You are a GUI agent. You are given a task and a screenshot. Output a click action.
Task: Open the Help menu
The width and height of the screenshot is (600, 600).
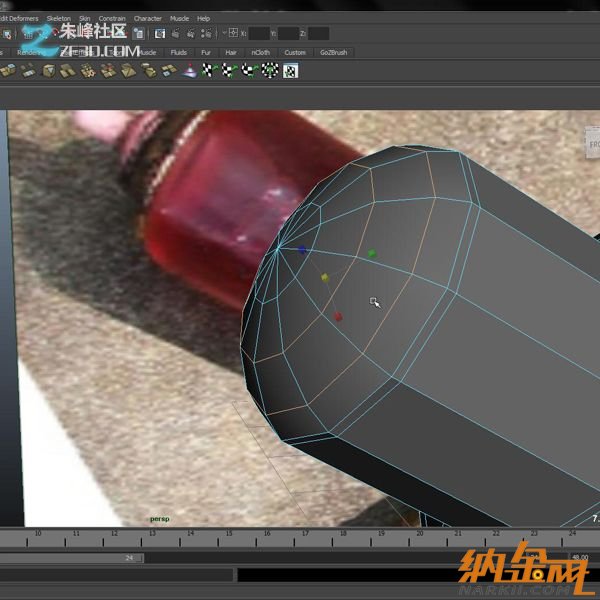click(203, 18)
